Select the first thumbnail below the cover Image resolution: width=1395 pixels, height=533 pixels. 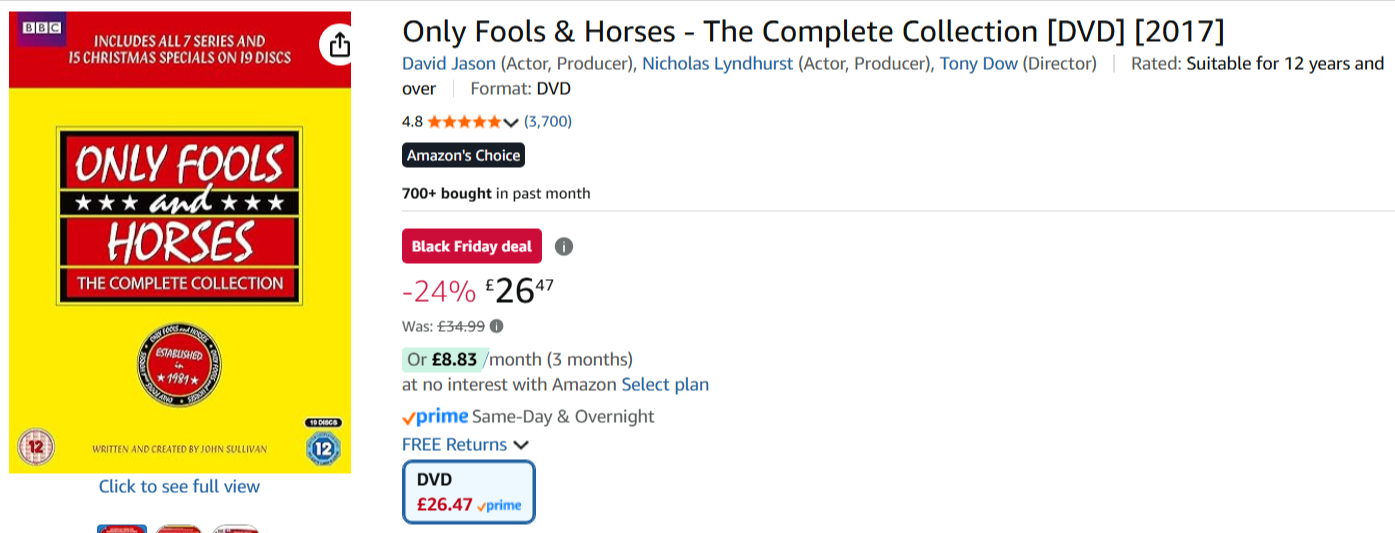pos(122,528)
